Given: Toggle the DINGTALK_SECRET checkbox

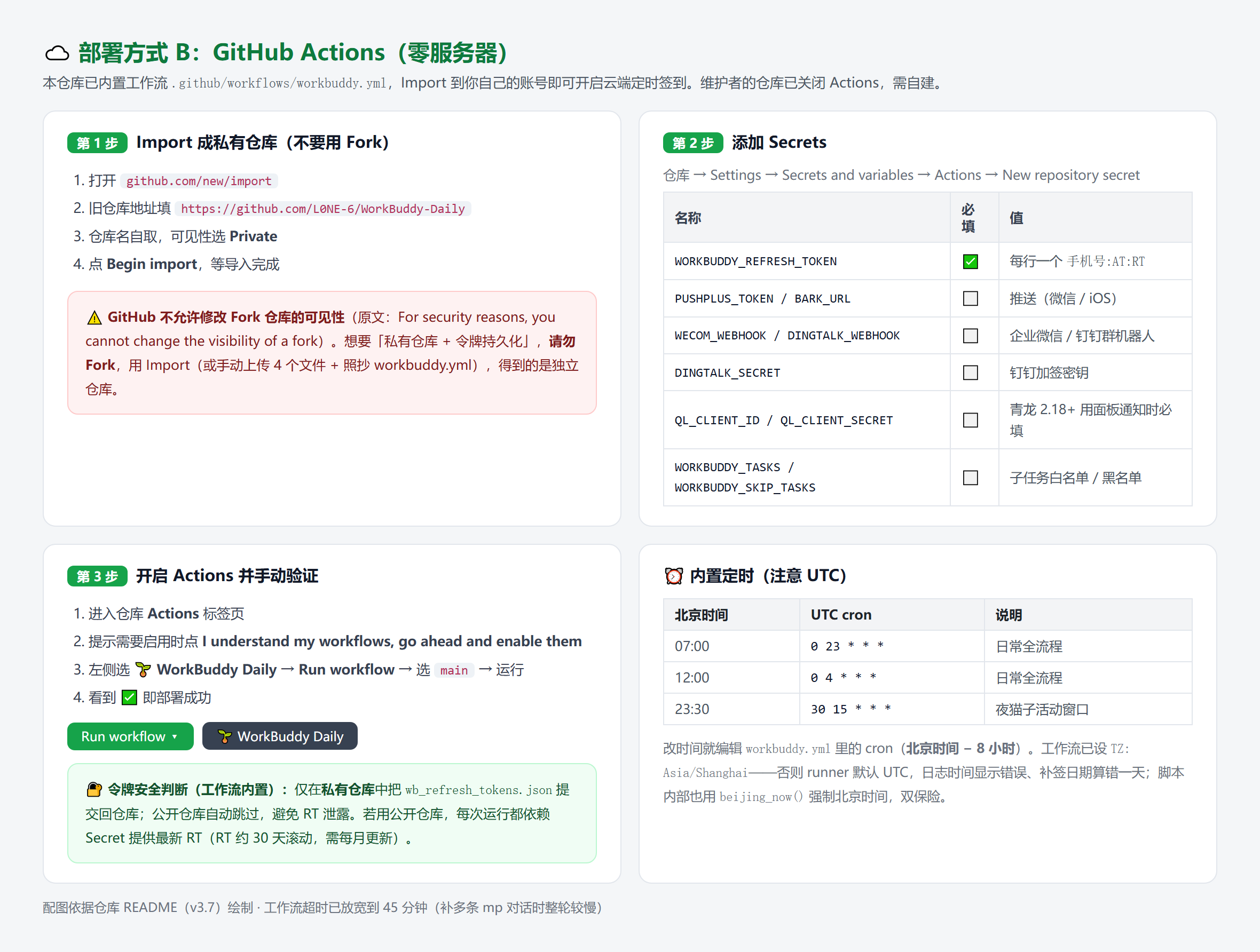Looking at the screenshot, I should point(970,373).
